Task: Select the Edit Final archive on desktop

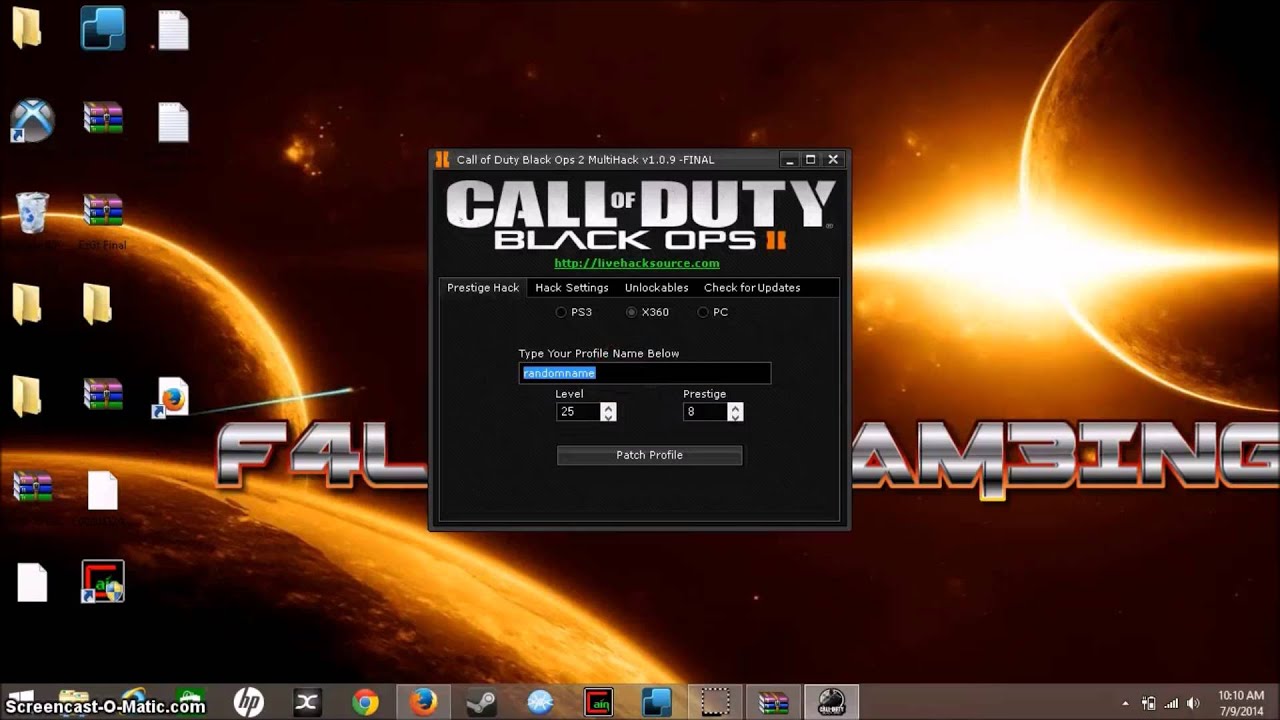Action: coord(103,220)
